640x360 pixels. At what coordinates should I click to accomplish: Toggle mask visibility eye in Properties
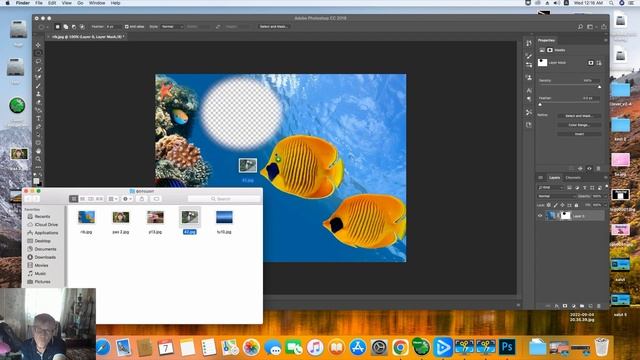[x=589, y=168]
